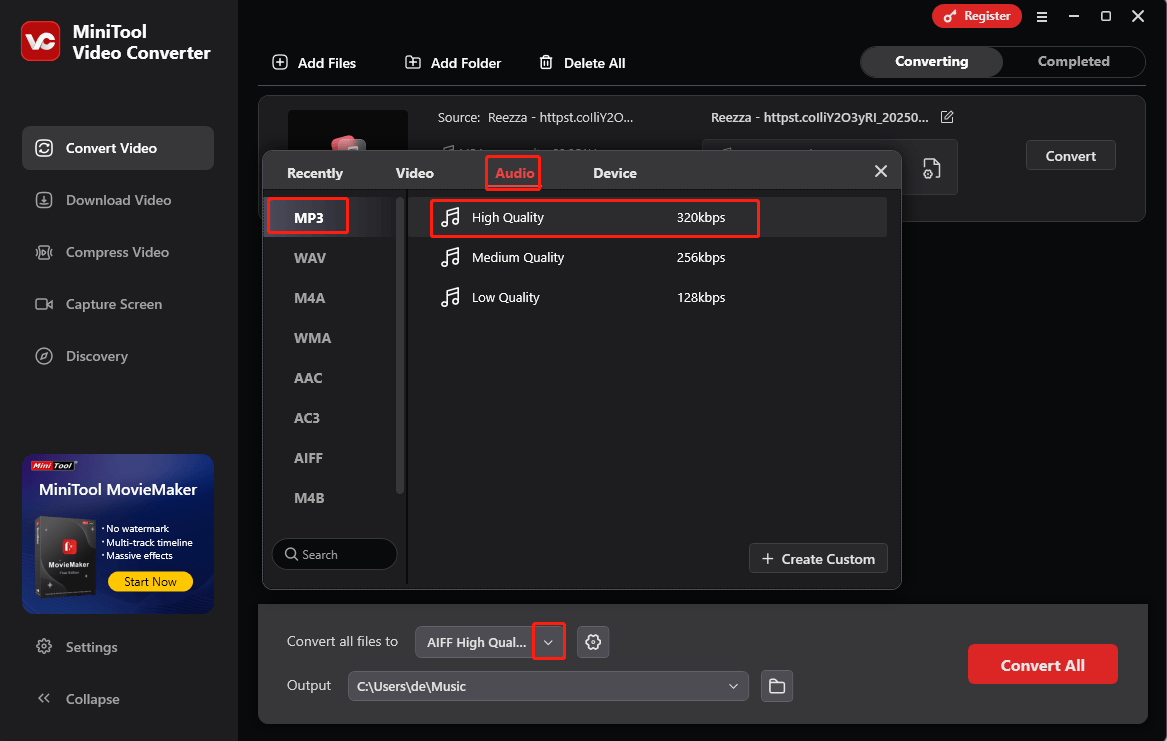Click the Low Quality music note icon
Screen dimensions: 1167x741
point(450,298)
